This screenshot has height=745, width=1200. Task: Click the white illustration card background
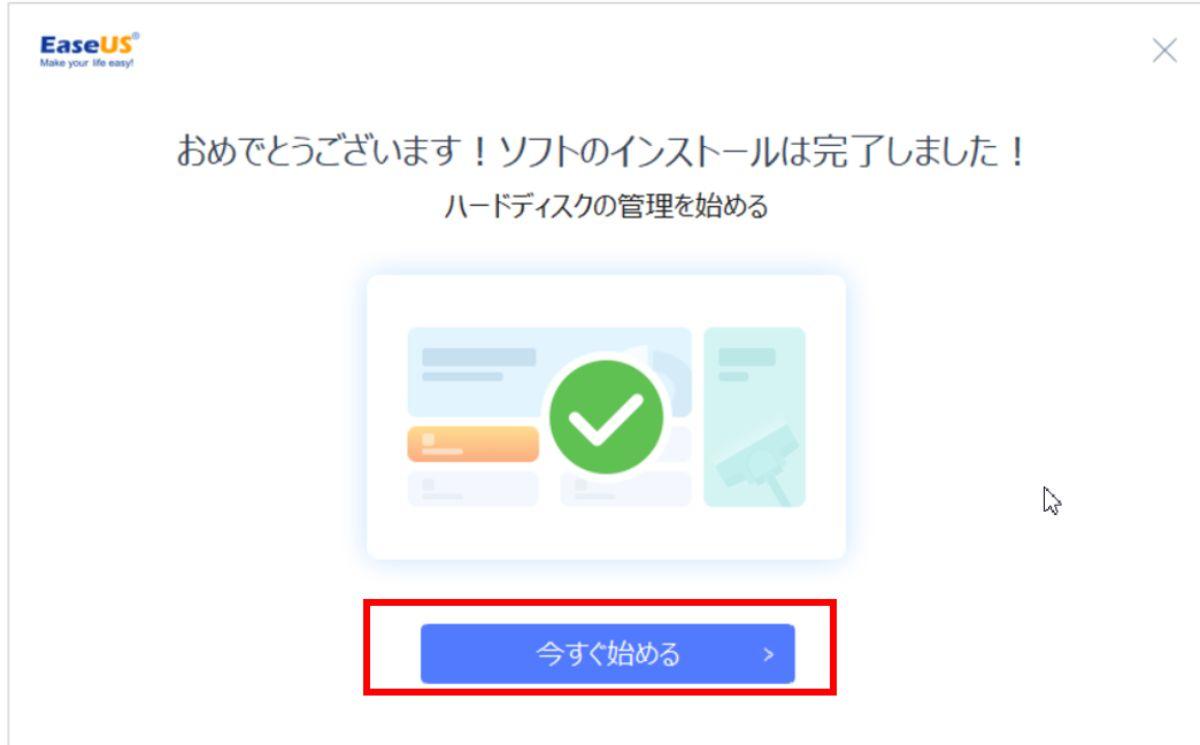pyautogui.click(x=606, y=417)
